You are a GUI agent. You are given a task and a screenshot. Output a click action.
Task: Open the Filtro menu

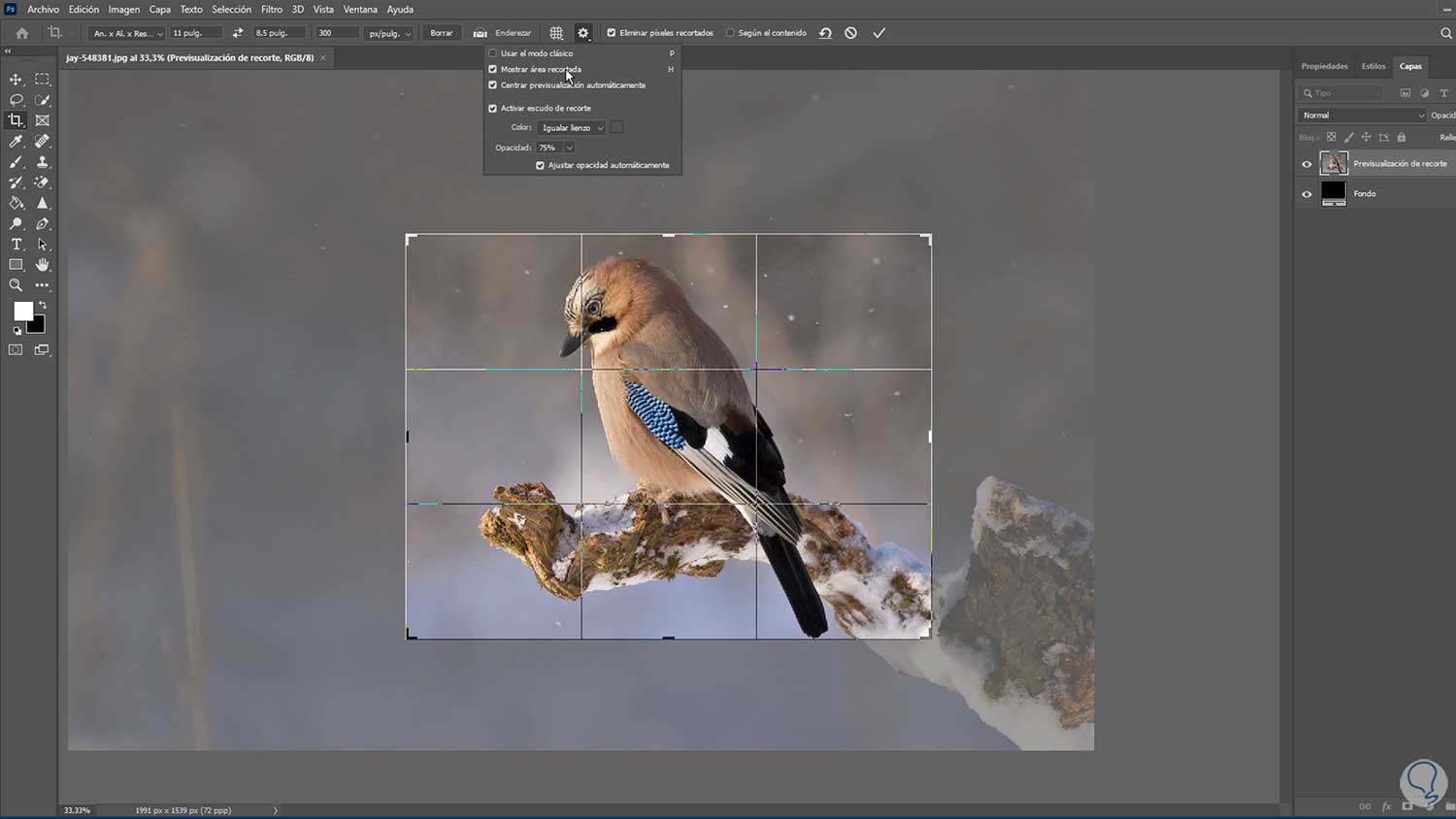[x=272, y=10]
